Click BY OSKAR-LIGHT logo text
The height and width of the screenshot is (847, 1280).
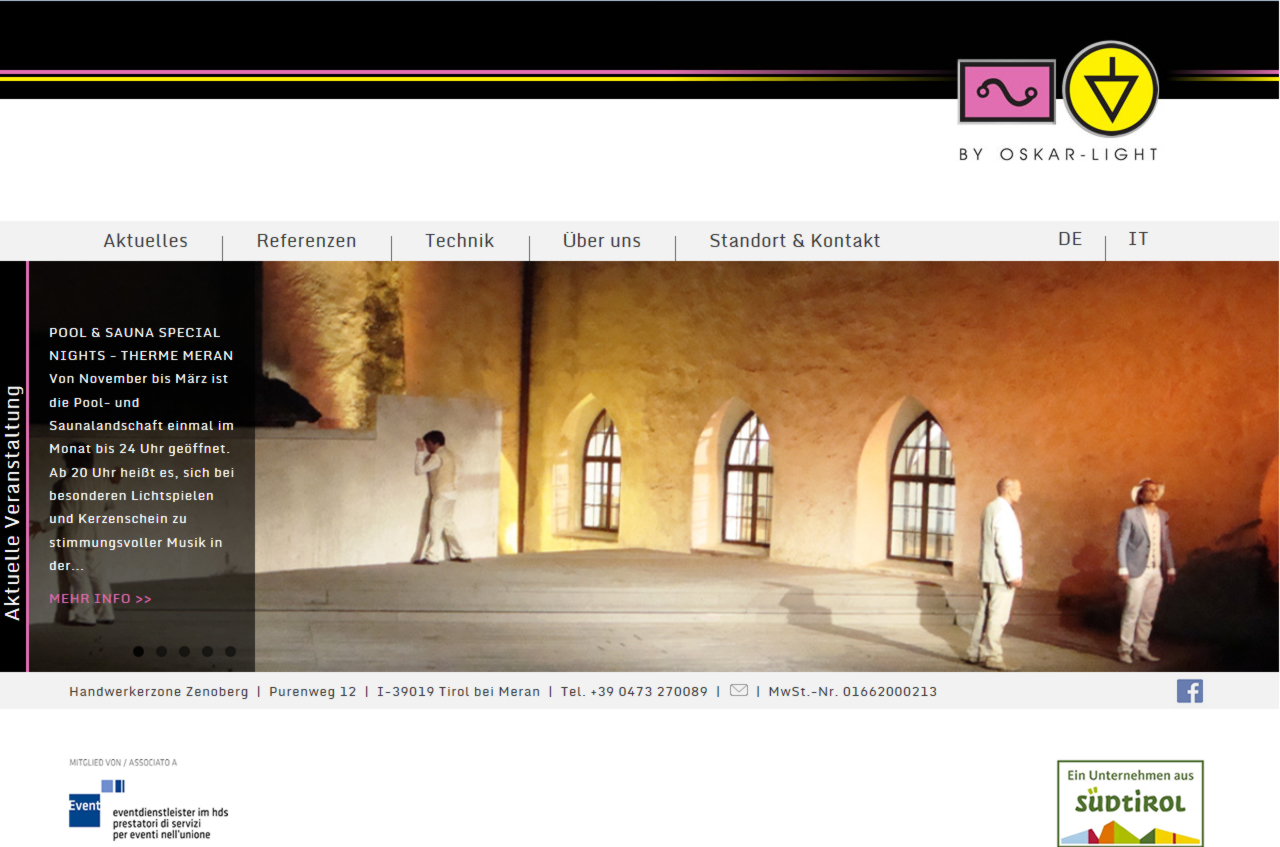coord(1058,155)
